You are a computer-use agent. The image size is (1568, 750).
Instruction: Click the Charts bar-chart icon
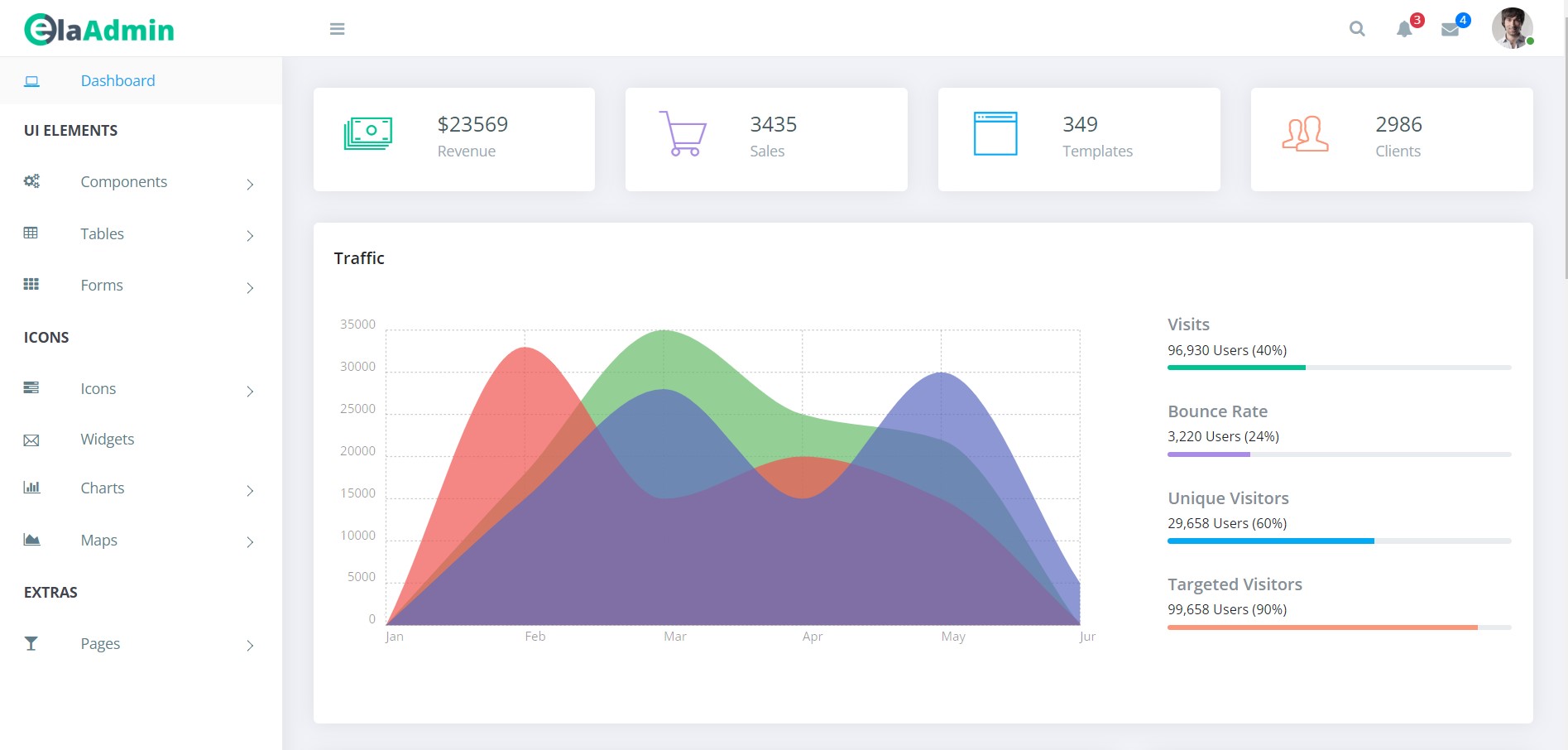(x=31, y=487)
